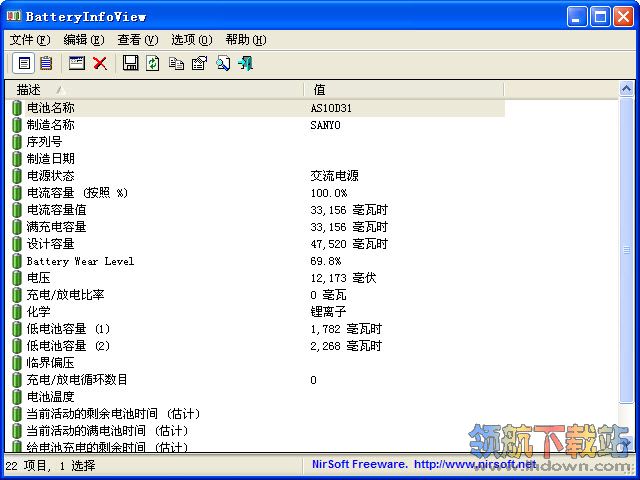Click battery icon beside 电池温度
This screenshot has height=480, width=640.
pyautogui.click(x=17, y=397)
